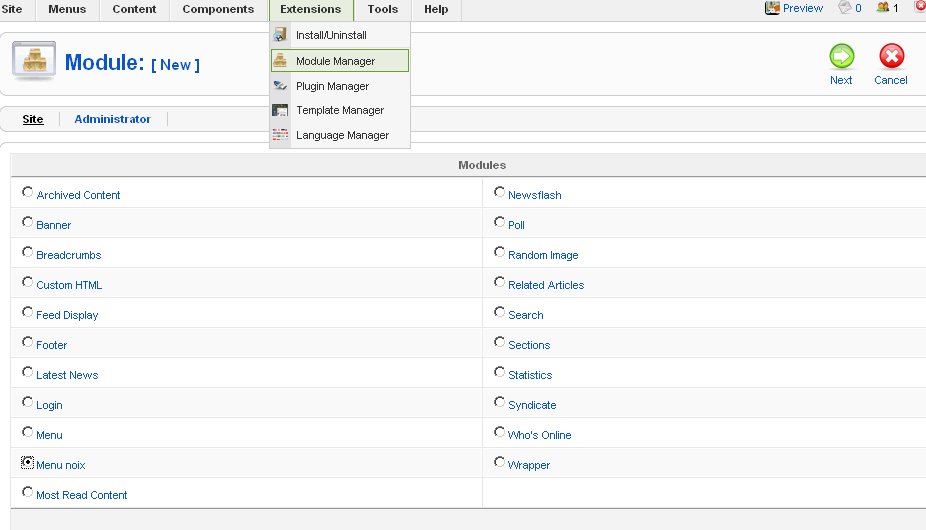Open the Menus dropdown menu
This screenshot has width=926, height=530.
(x=68, y=9)
